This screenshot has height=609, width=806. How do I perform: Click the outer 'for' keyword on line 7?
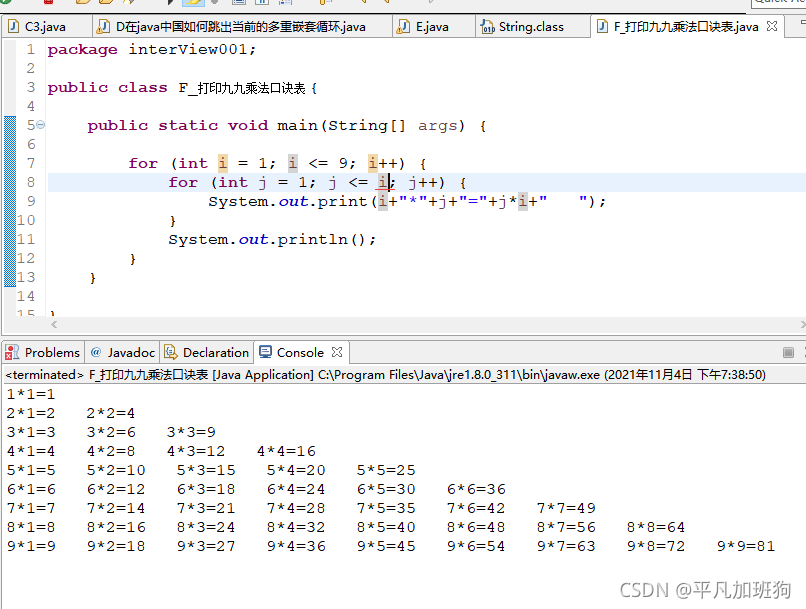pyautogui.click(x=143, y=163)
